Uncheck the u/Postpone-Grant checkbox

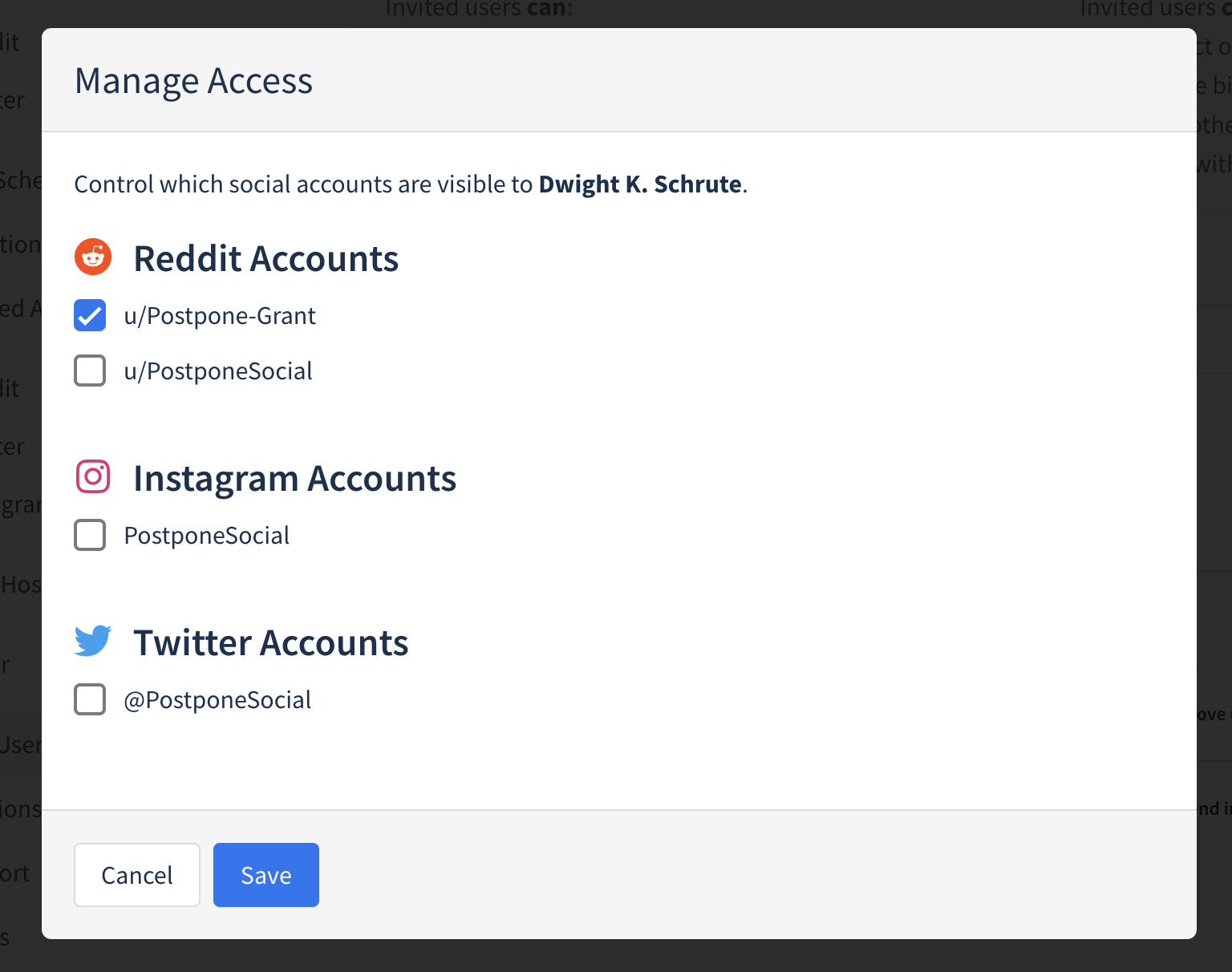pyautogui.click(x=90, y=315)
